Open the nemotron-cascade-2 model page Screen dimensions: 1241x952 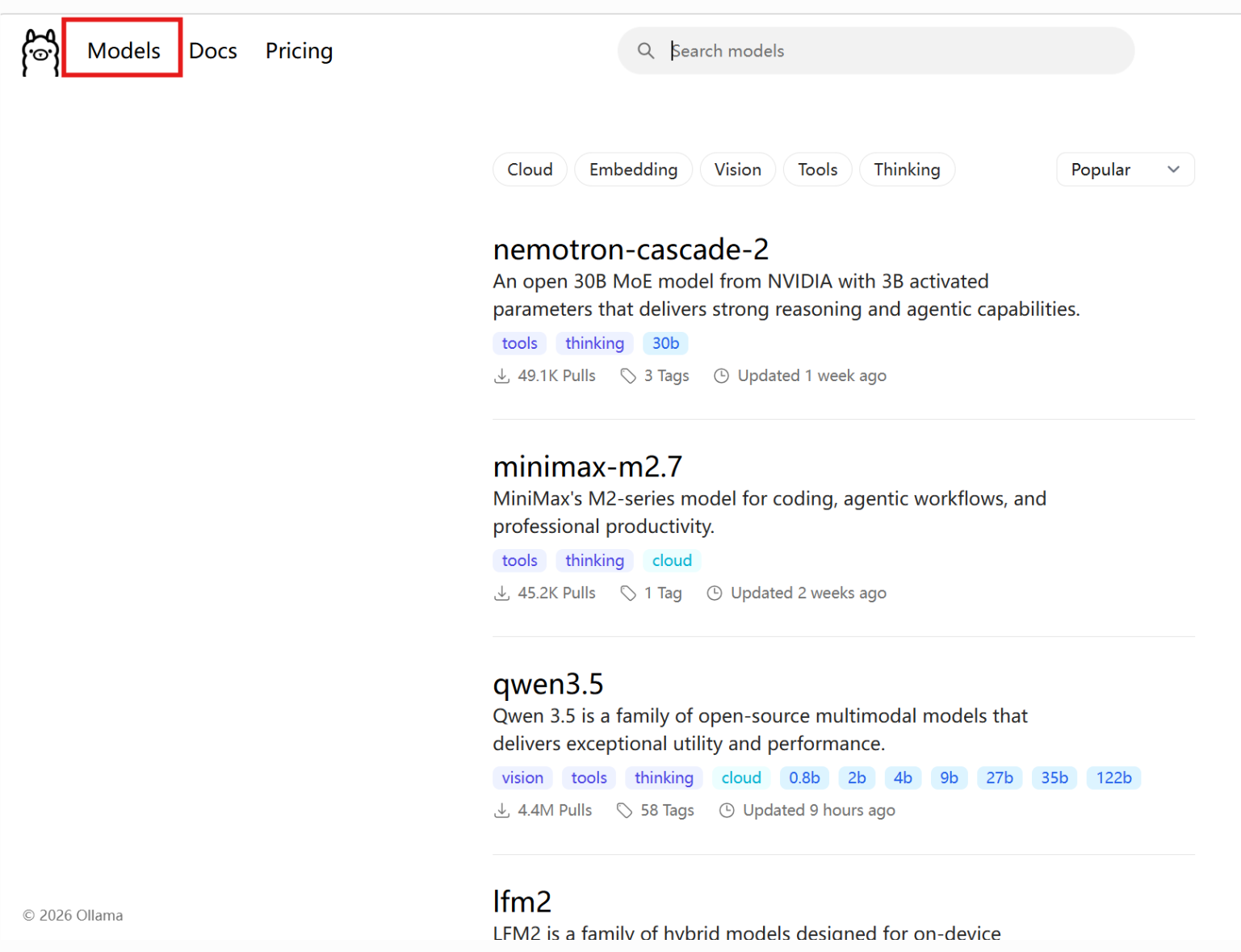[x=631, y=250]
